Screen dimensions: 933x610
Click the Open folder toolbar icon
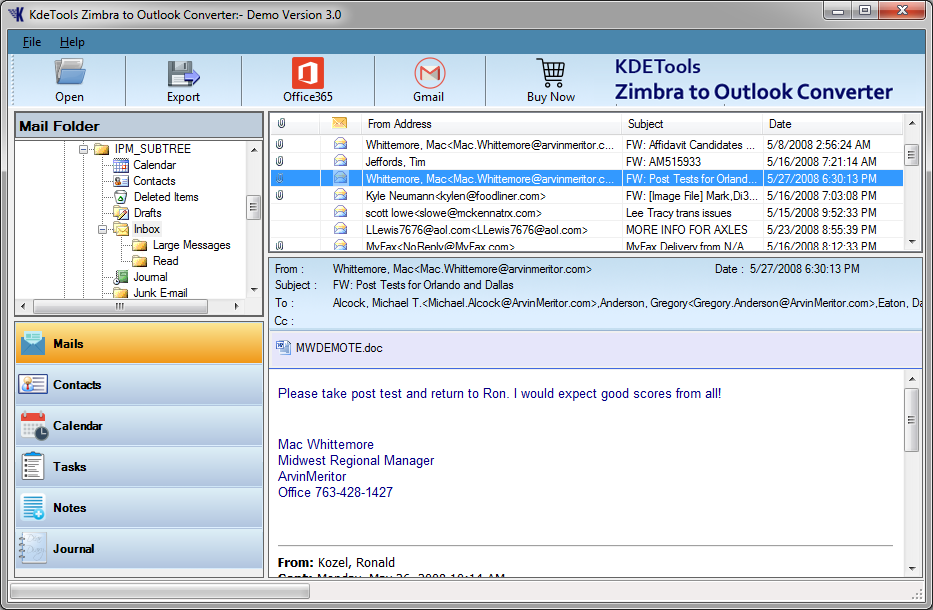70,73
